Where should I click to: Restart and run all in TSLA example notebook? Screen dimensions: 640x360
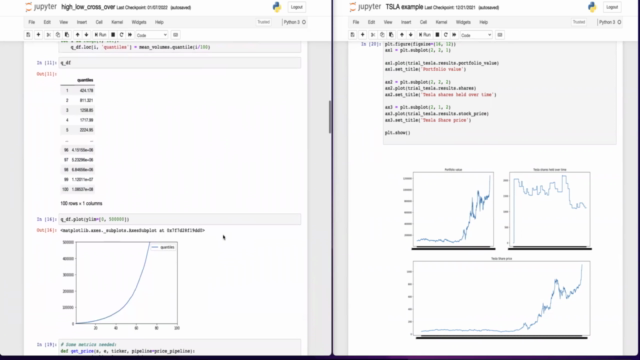click(x=454, y=35)
